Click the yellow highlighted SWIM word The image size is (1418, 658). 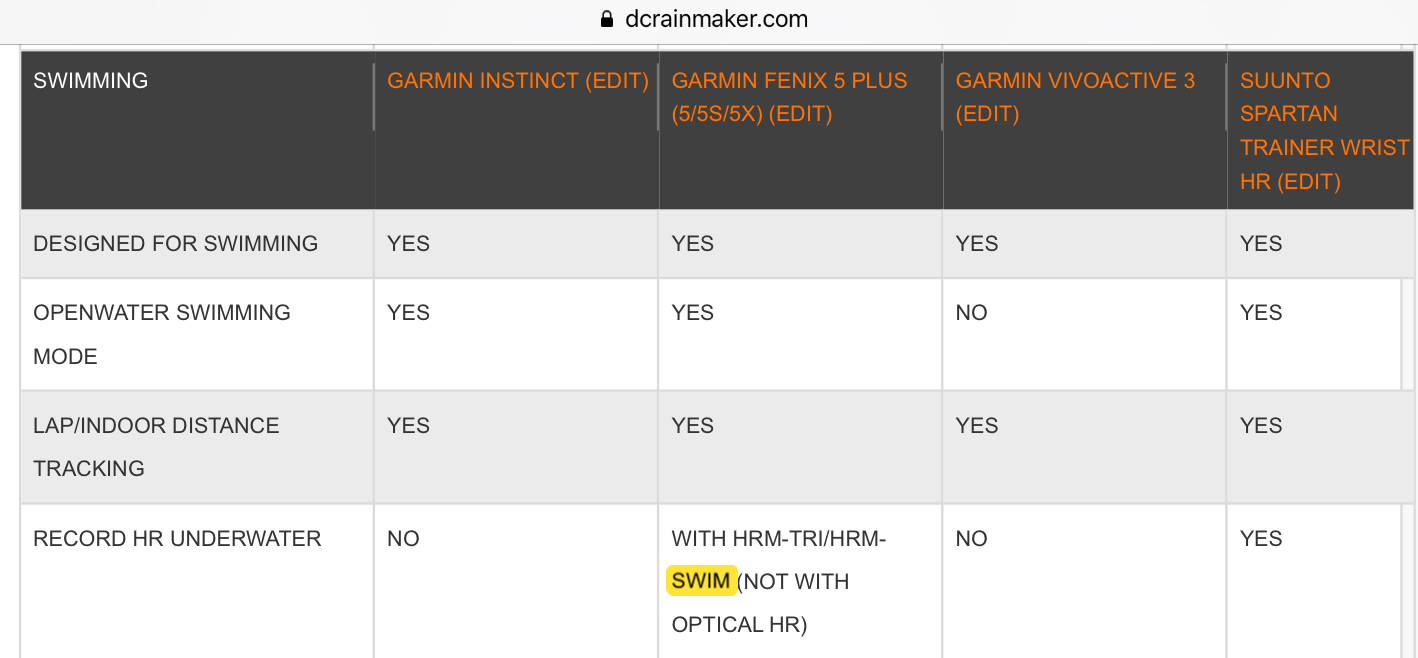point(701,582)
